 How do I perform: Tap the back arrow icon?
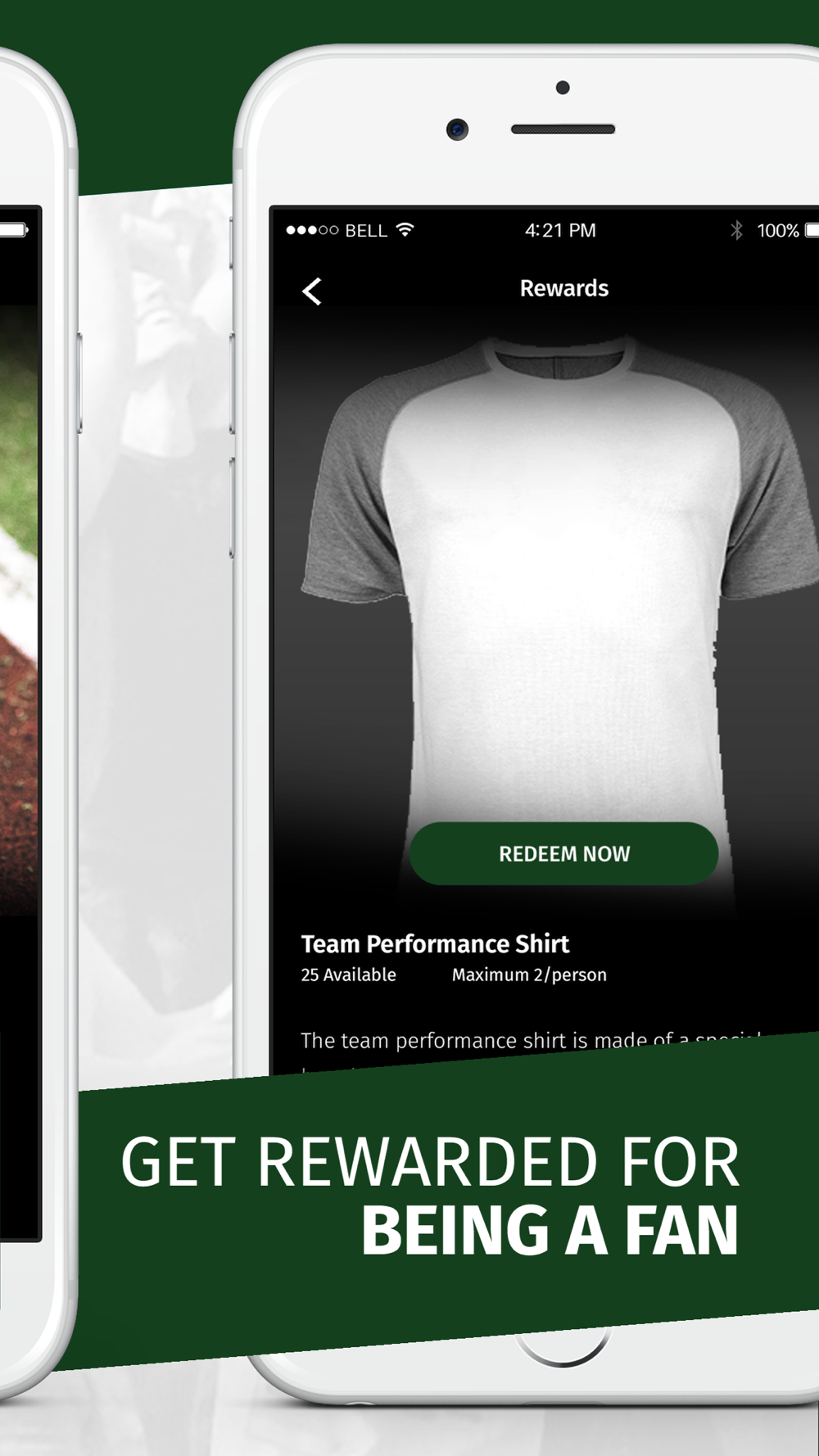point(312,291)
